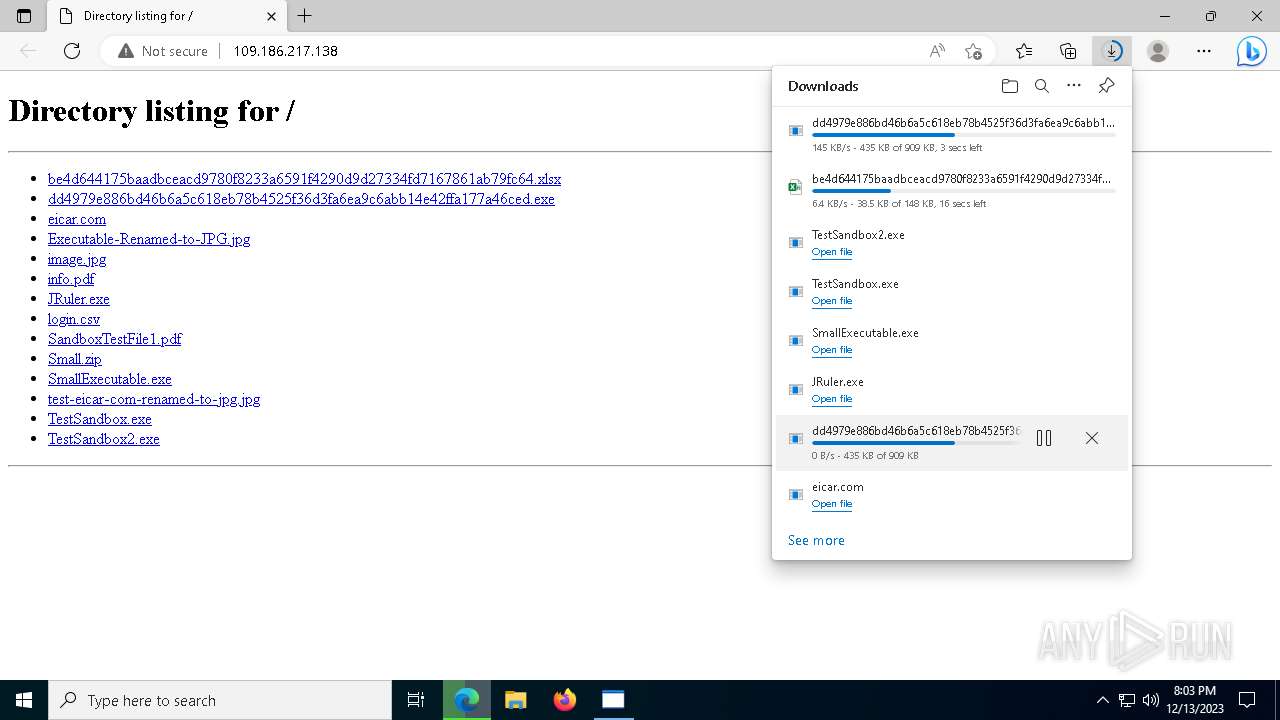Click JRuler.exe link in directory listing
The width and height of the screenshot is (1280, 720).
tap(79, 299)
